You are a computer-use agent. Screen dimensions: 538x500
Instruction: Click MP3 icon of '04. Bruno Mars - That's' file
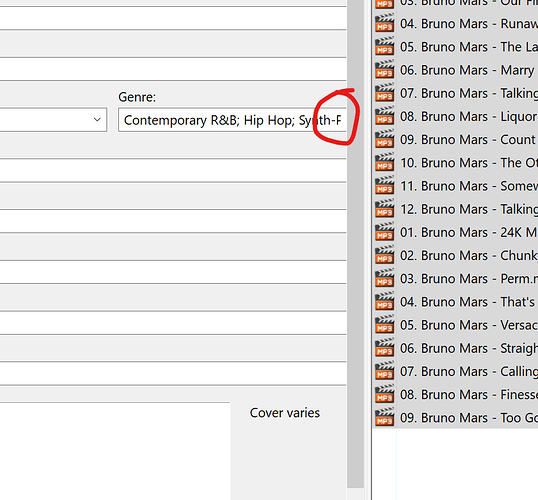pyautogui.click(x=384, y=301)
